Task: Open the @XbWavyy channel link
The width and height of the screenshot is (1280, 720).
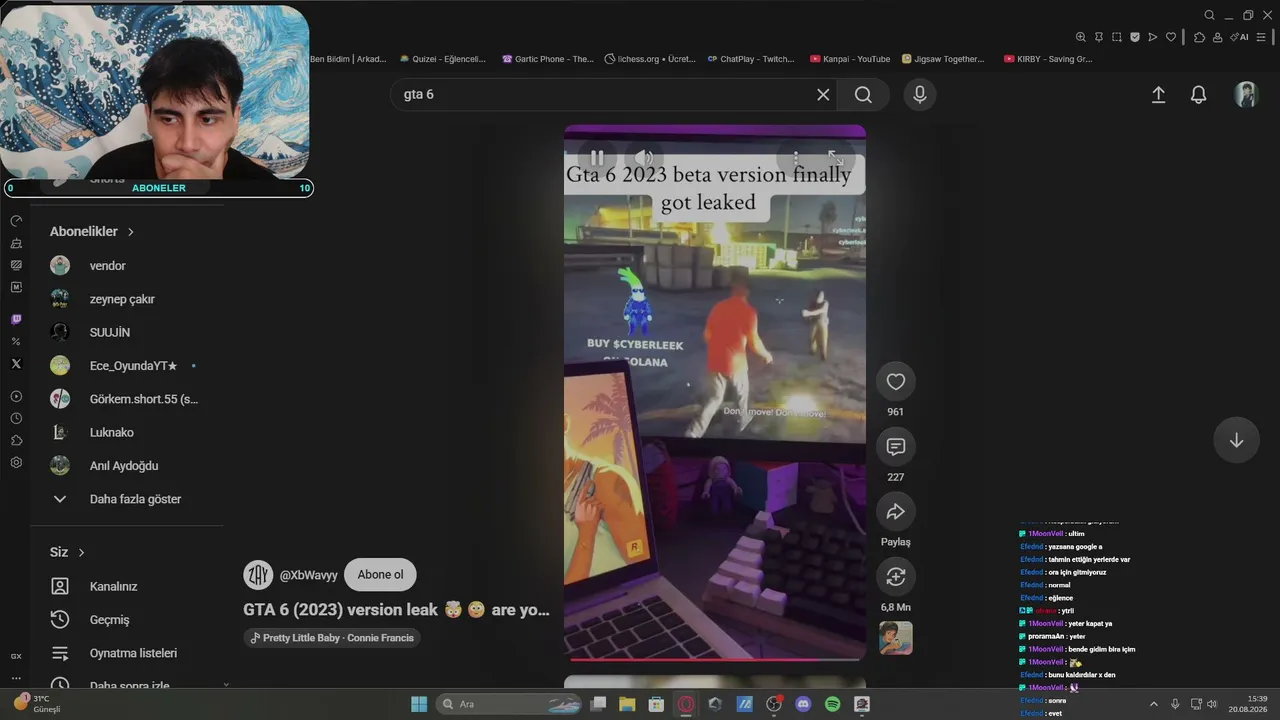Action: click(x=308, y=575)
